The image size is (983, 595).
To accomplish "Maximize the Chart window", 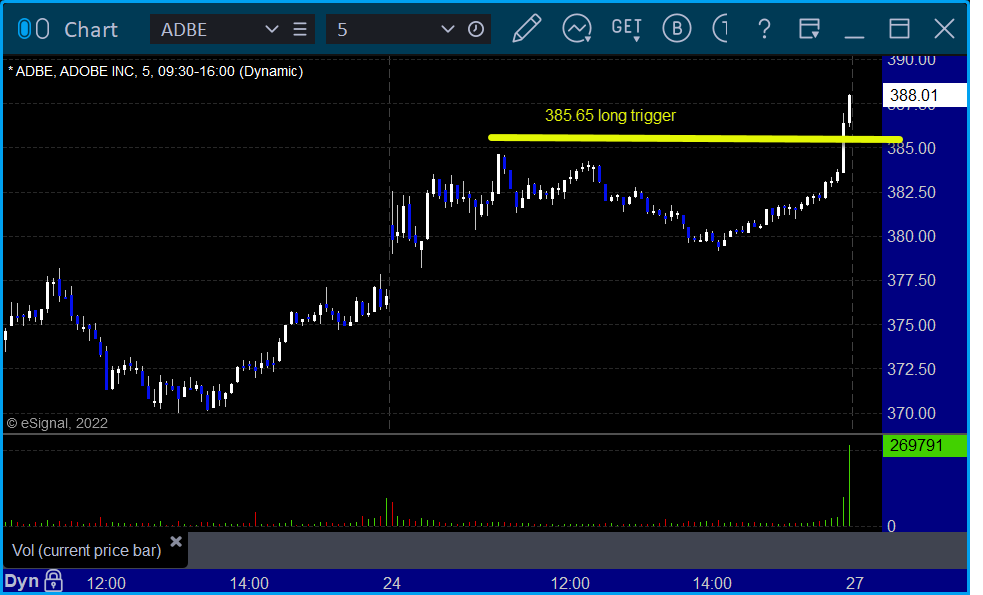I will (899, 29).
